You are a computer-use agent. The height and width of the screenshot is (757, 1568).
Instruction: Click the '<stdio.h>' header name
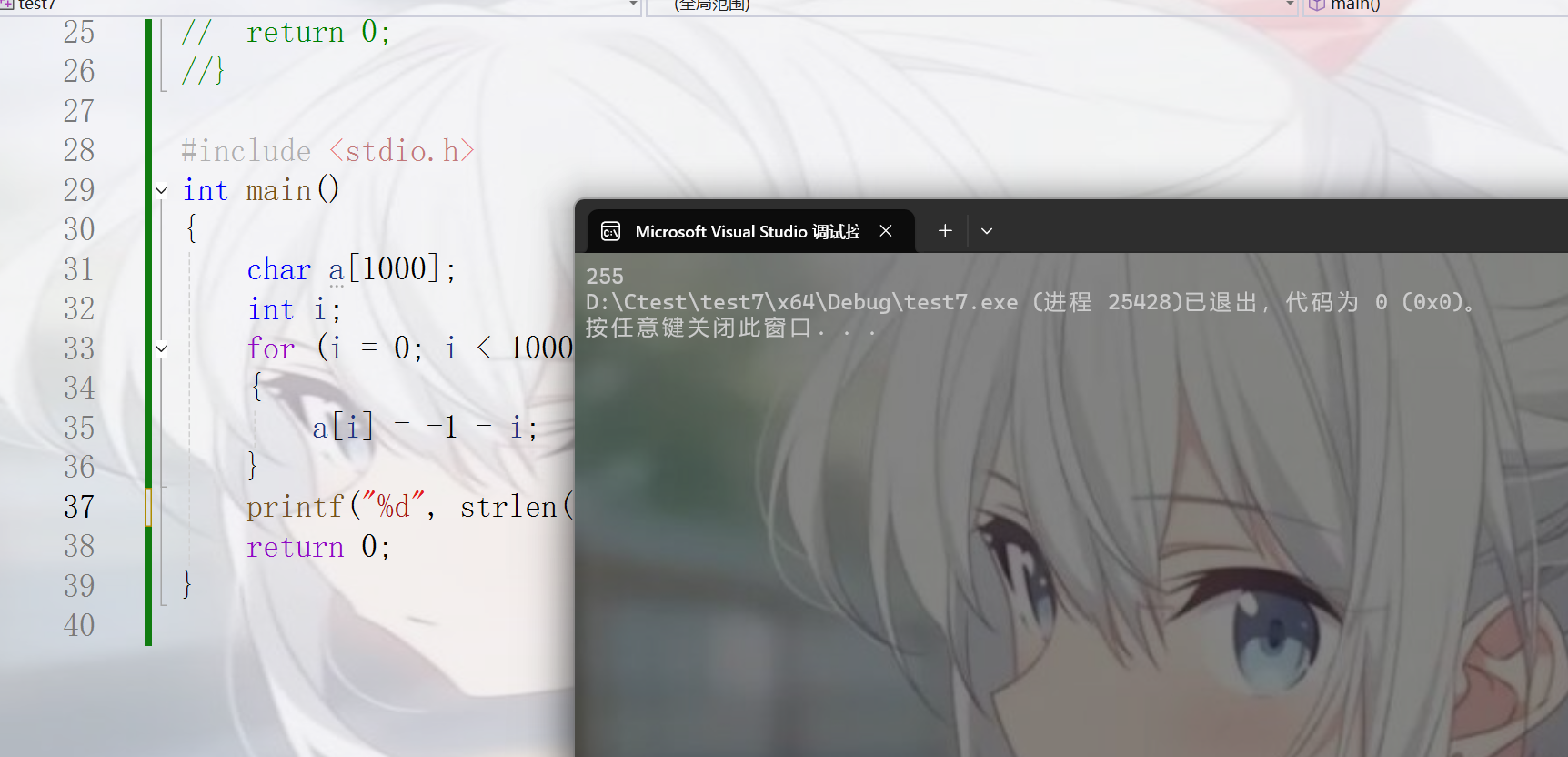(x=401, y=151)
